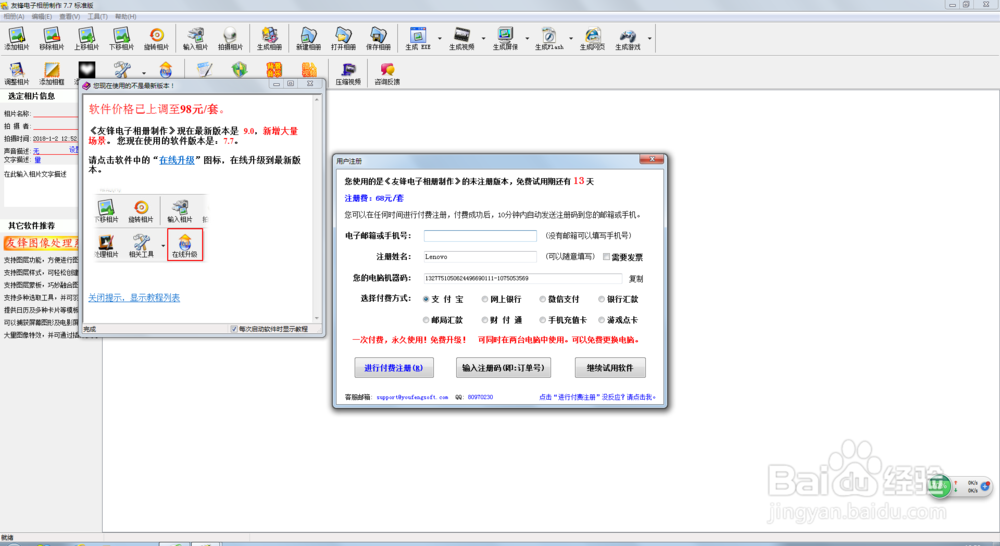Screen dimensions: 1000x546
Task: Expand the 生成EXE dropdown arrow
Action: [439, 38]
